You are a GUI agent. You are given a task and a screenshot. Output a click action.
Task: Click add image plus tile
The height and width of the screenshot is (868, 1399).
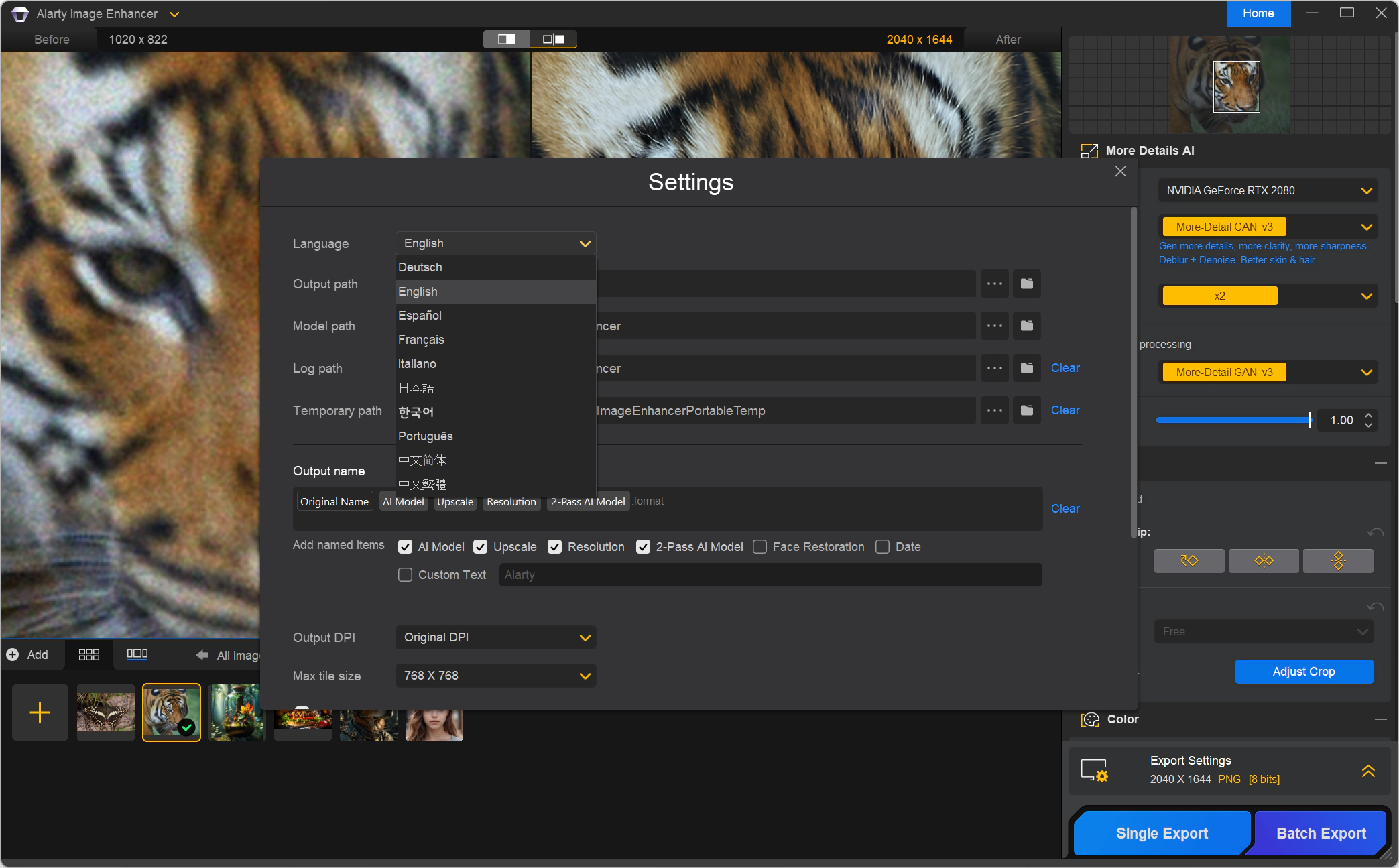pyautogui.click(x=40, y=712)
